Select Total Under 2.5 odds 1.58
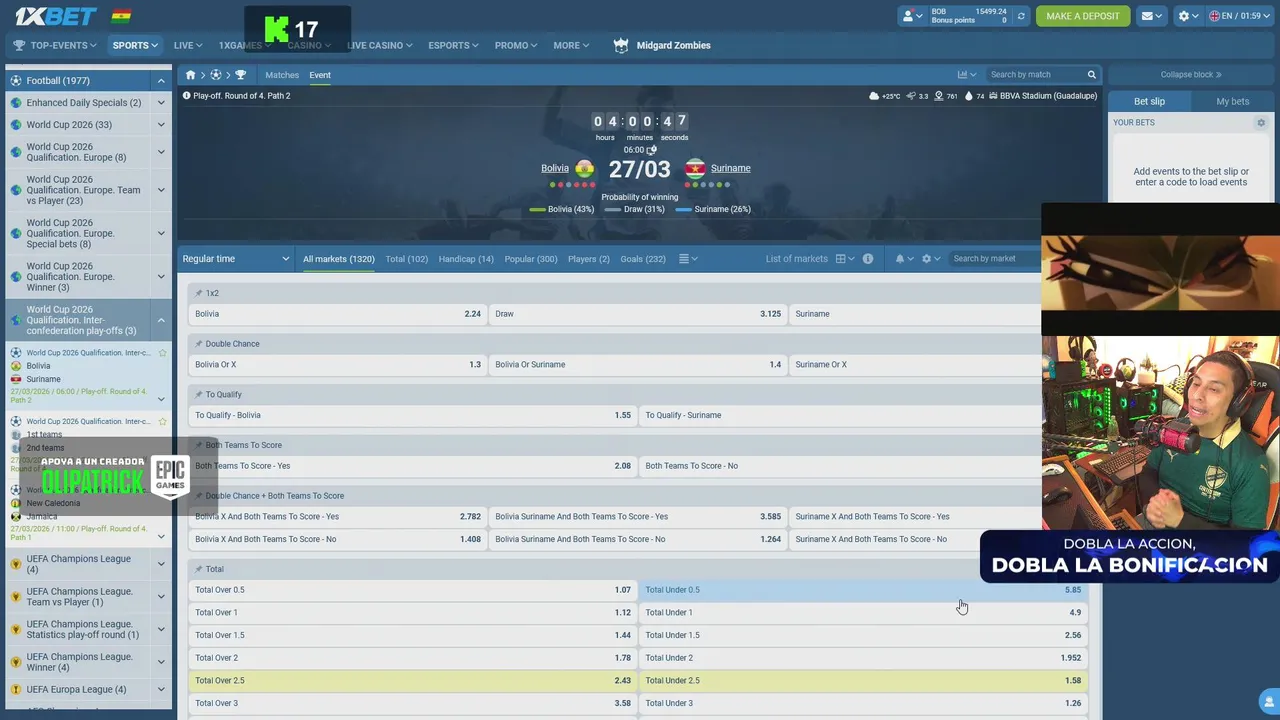Viewport: 1280px width, 720px height. pos(863,681)
